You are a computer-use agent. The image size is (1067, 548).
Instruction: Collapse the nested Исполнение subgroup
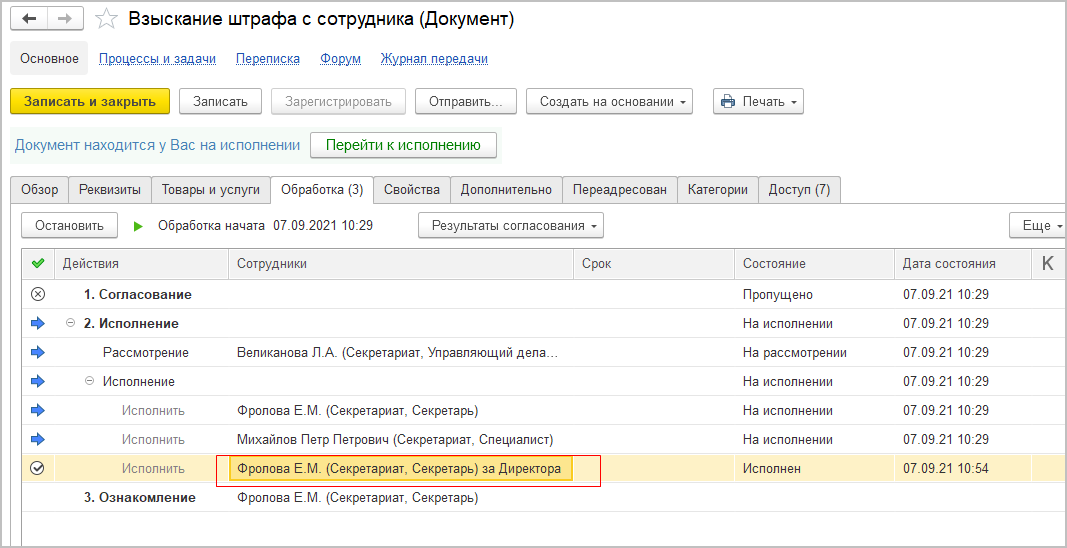click(x=90, y=382)
